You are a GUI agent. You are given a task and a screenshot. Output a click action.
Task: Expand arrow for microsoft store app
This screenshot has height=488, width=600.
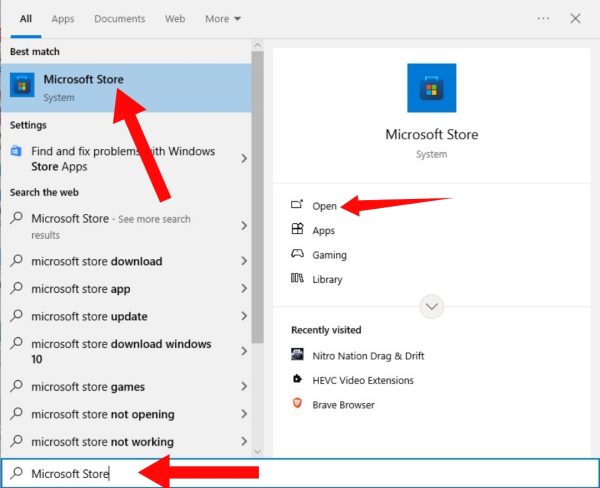coord(244,289)
